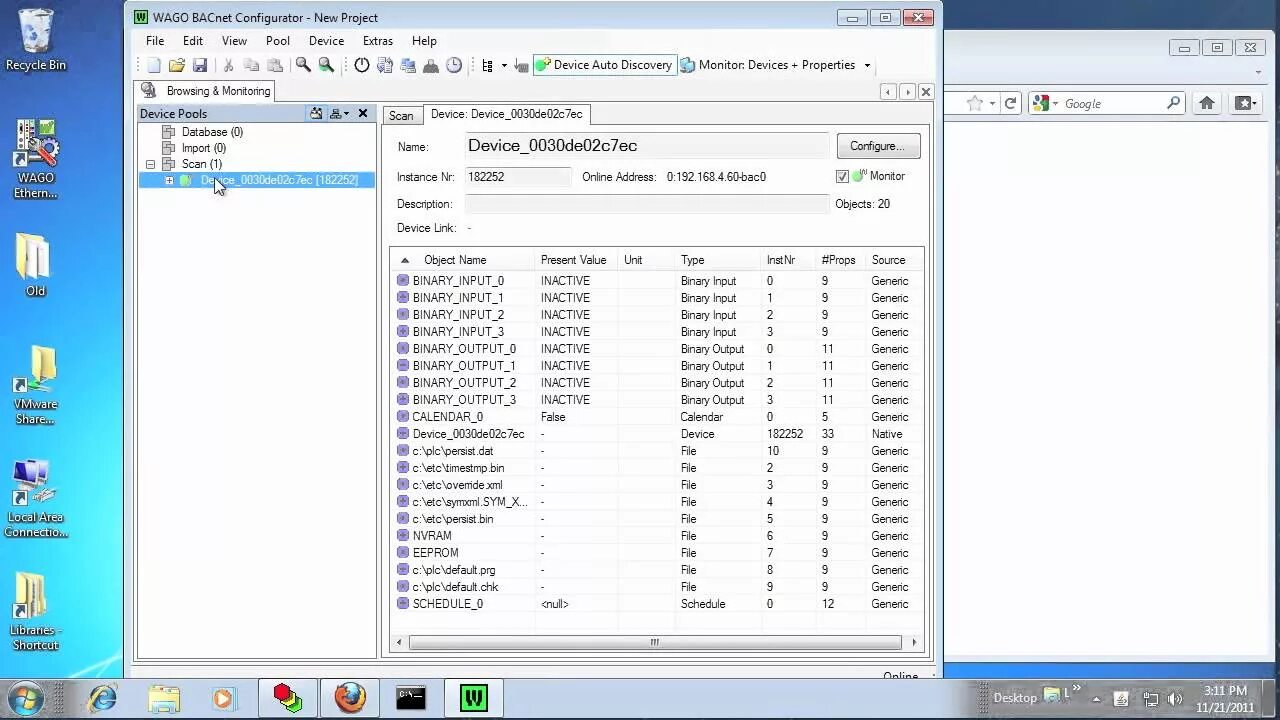Select the EEPROM file object
This screenshot has width=1280, height=720.
[655, 553]
